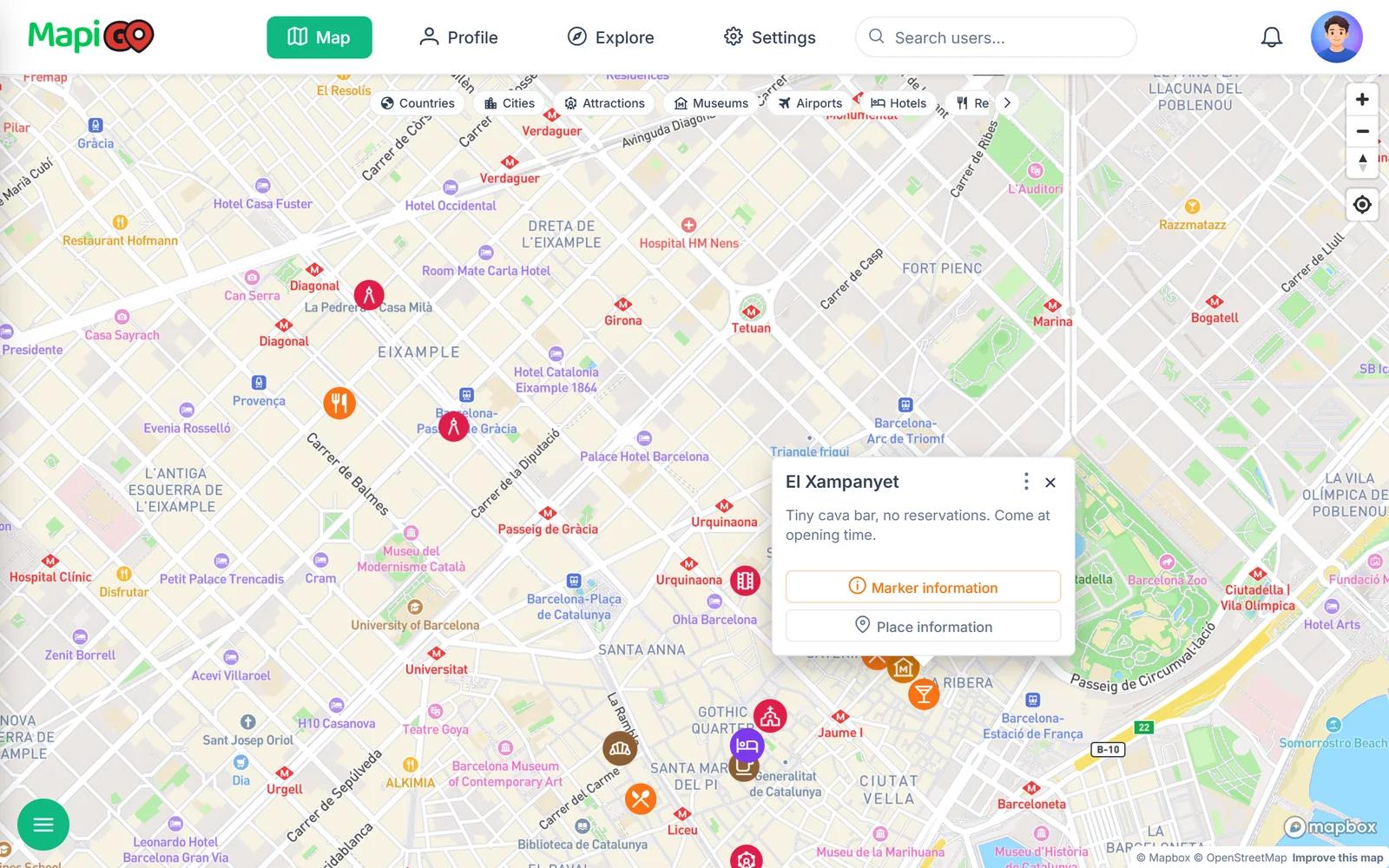Open the green hamburger menu button
The height and width of the screenshot is (868, 1389).
coord(43,825)
